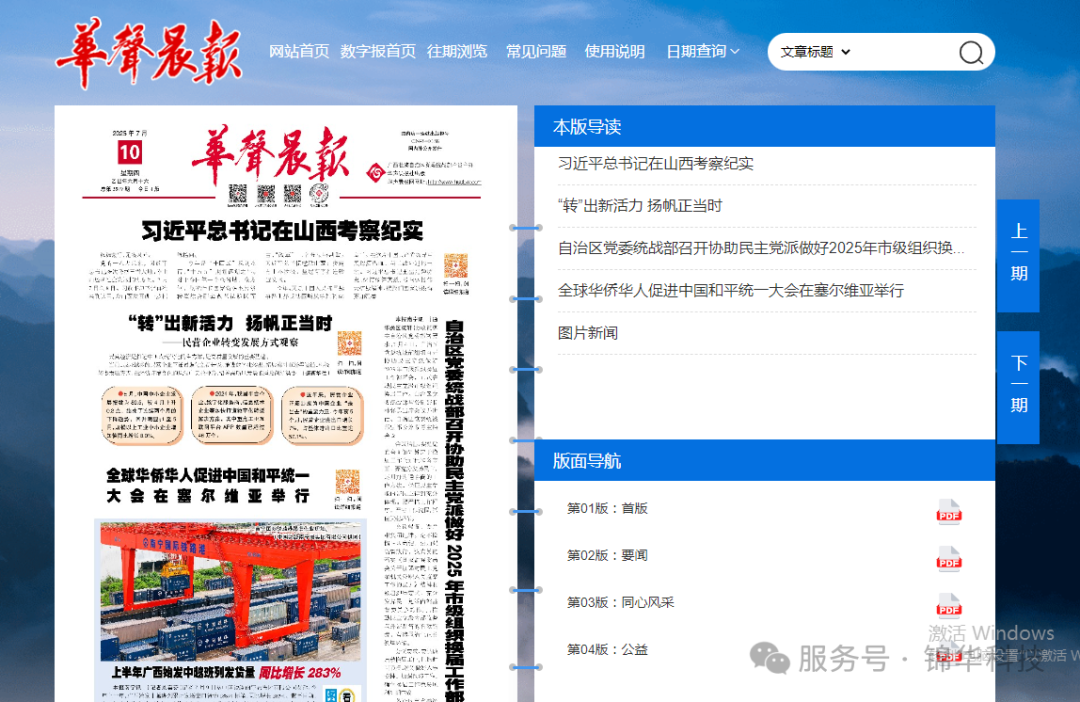Open 图片新闻 in the guide list
1080x702 pixels.
(x=588, y=333)
